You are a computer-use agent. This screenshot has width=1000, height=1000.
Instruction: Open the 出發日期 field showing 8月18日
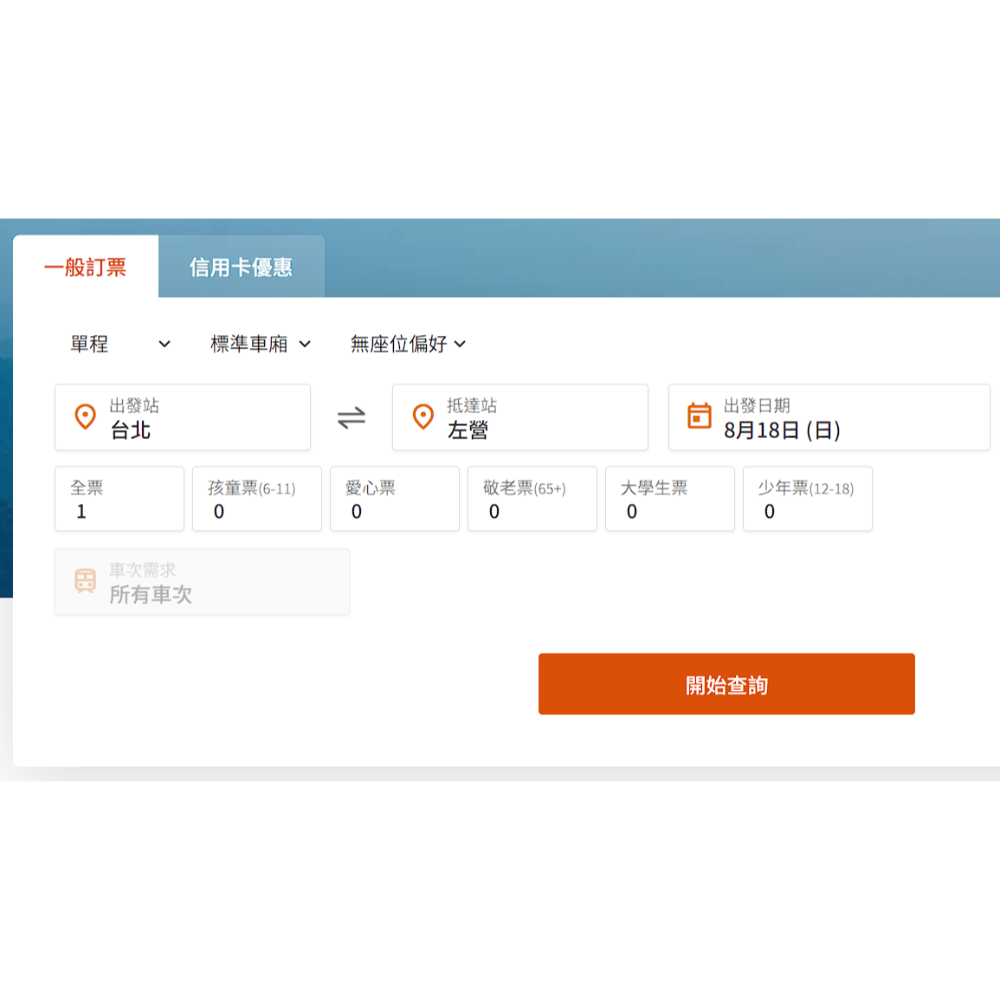pos(828,418)
